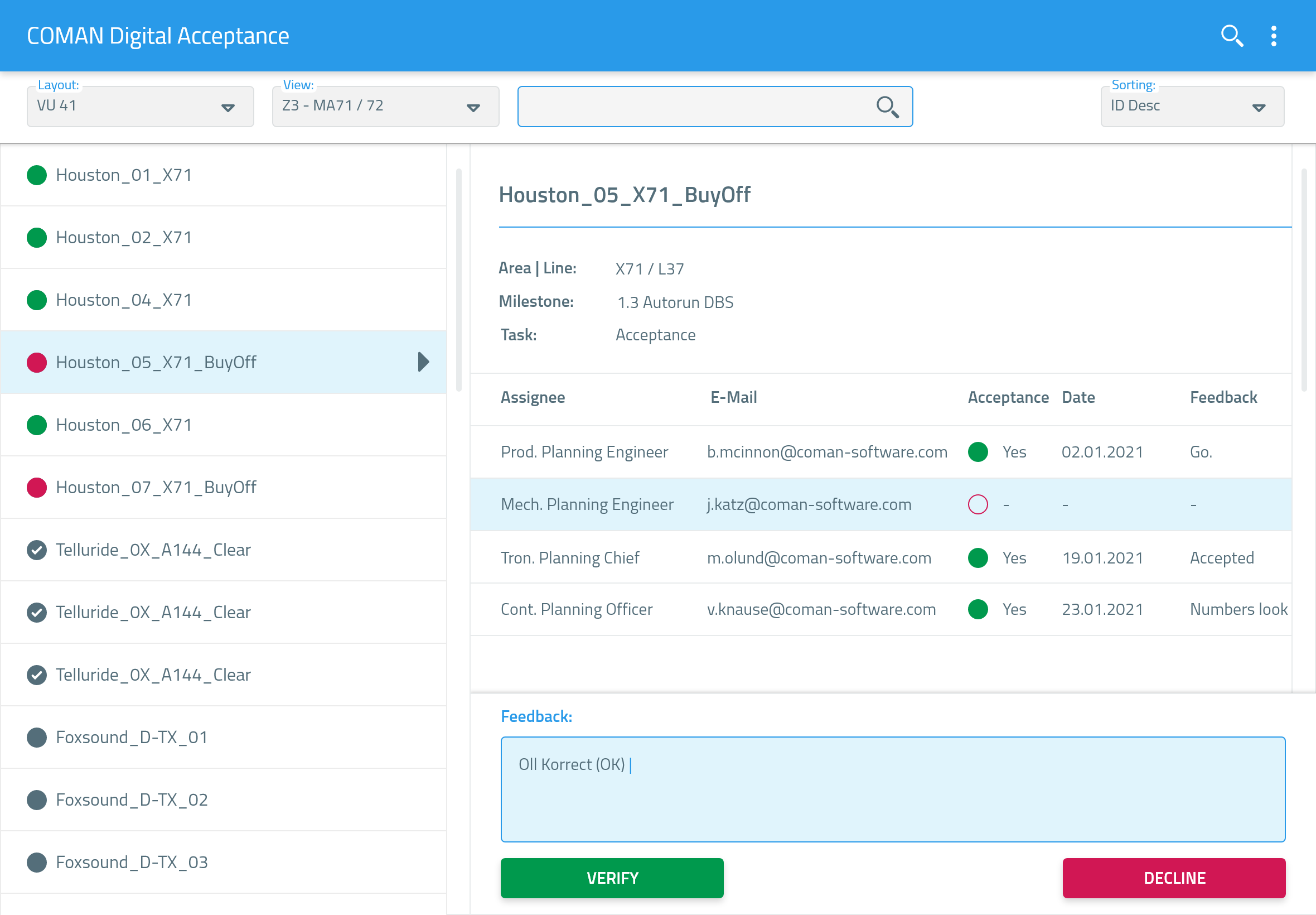Click into the Feedback text area
1316x915 pixels.
click(892, 789)
